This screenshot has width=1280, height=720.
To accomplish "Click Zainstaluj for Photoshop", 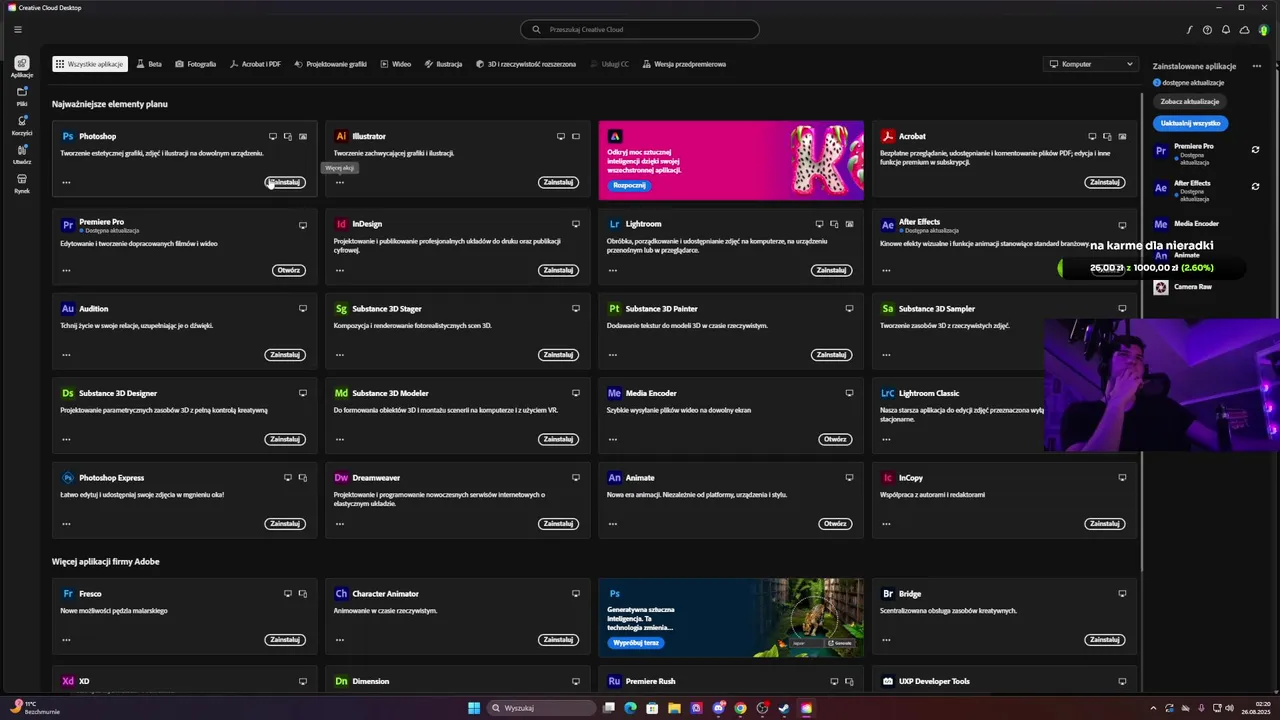I will click(285, 182).
